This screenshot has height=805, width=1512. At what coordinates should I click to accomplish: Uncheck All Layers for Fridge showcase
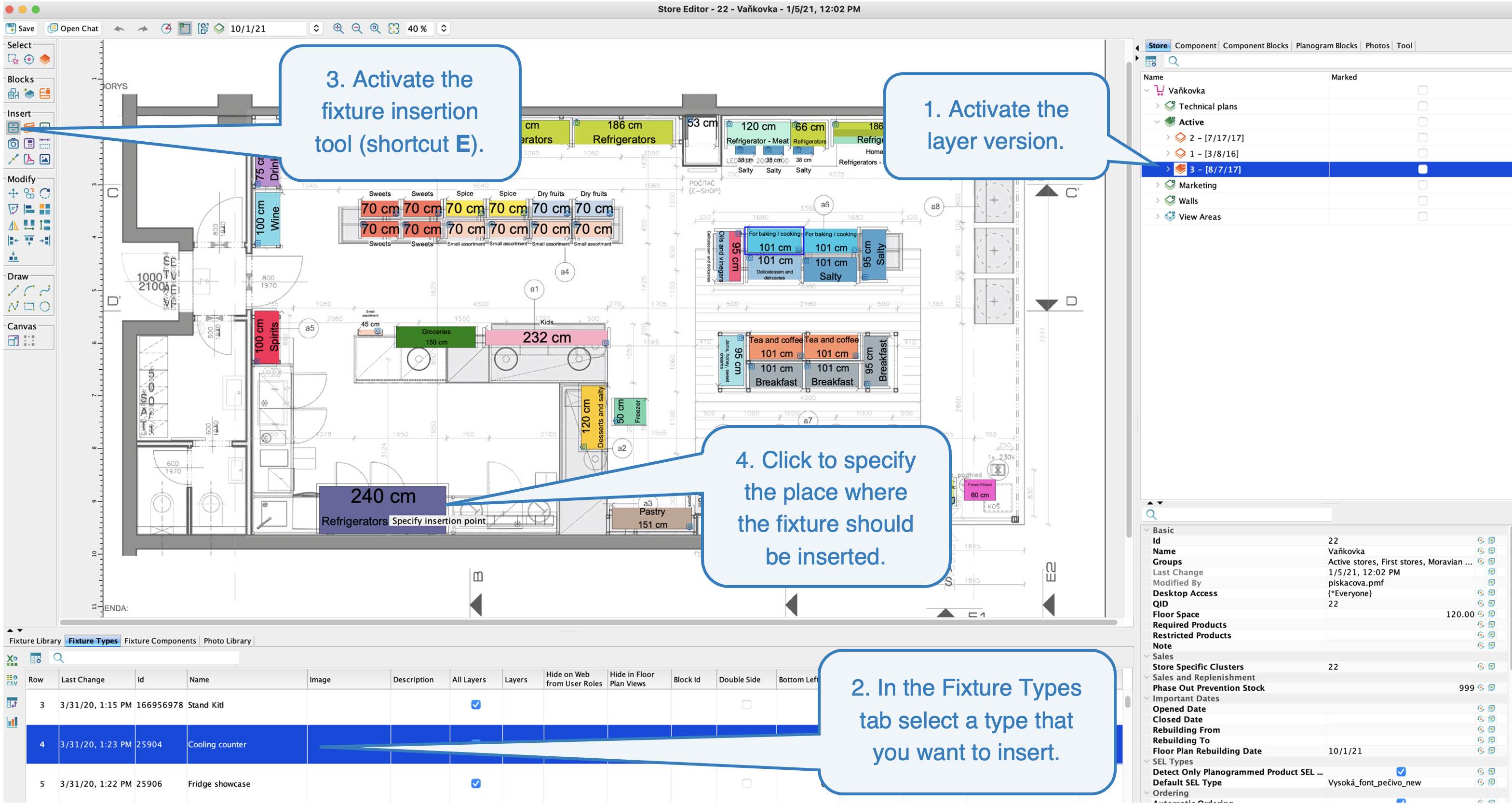[476, 783]
